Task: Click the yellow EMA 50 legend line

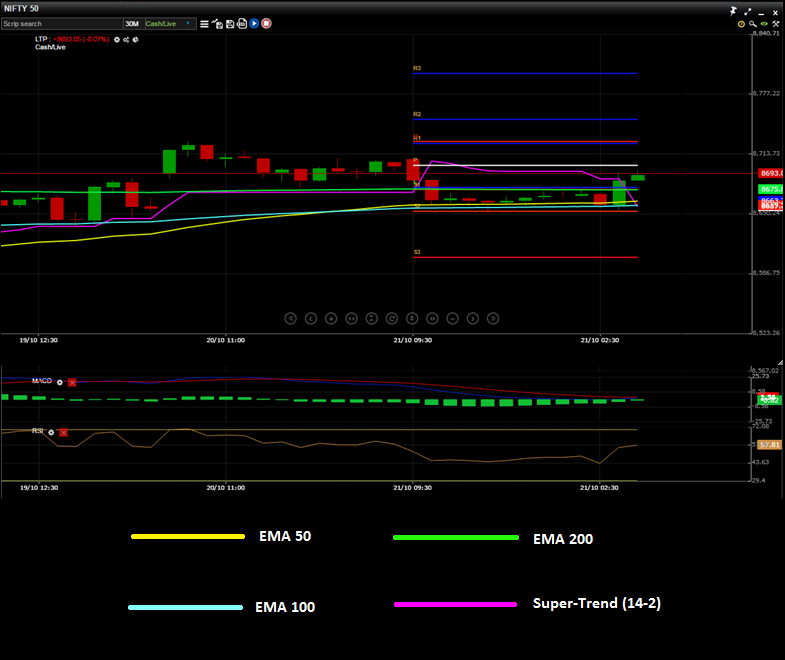Action: point(188,536)
